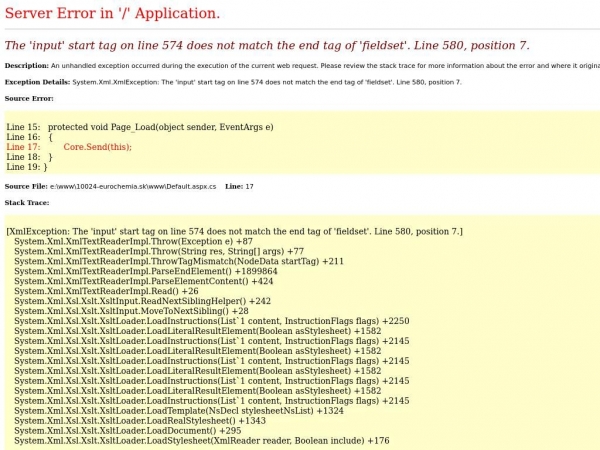Click the red 'Core.Send(this);' line 17

97,147
